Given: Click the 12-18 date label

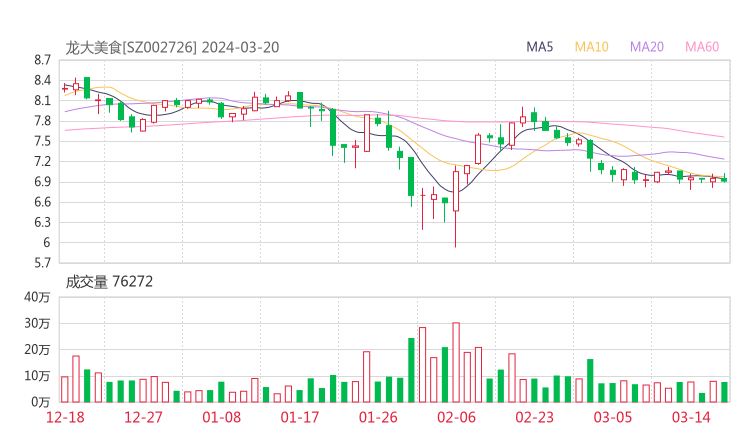Looking at the screenshot, I should 65,417.
